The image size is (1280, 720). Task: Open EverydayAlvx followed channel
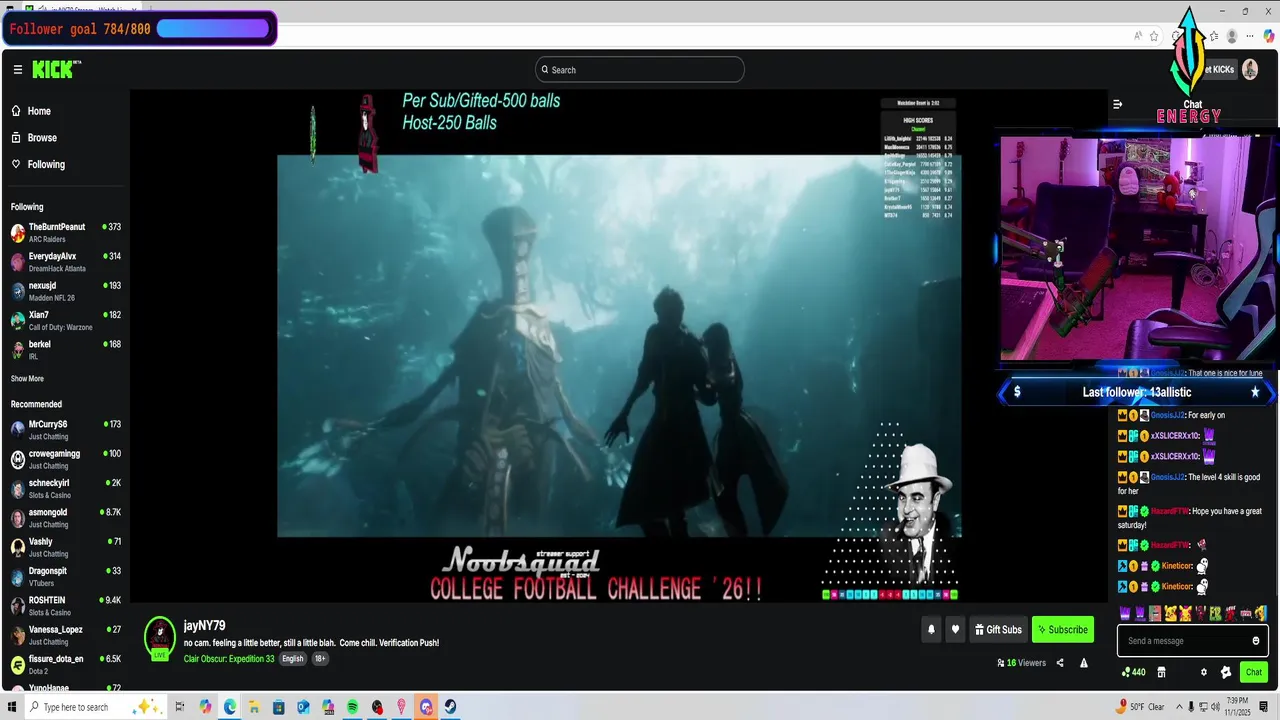pos(65,262)
